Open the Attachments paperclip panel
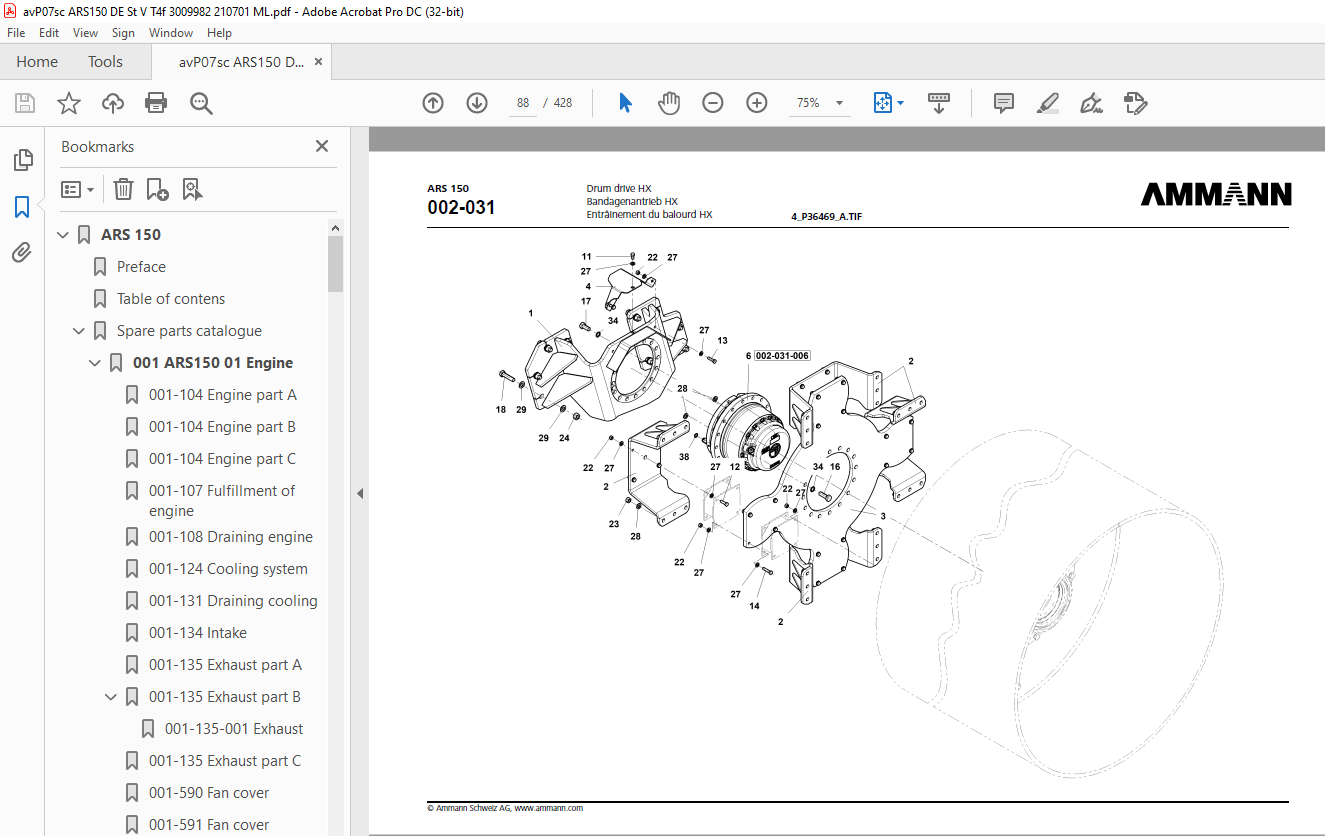 click(x=22, y=252)
